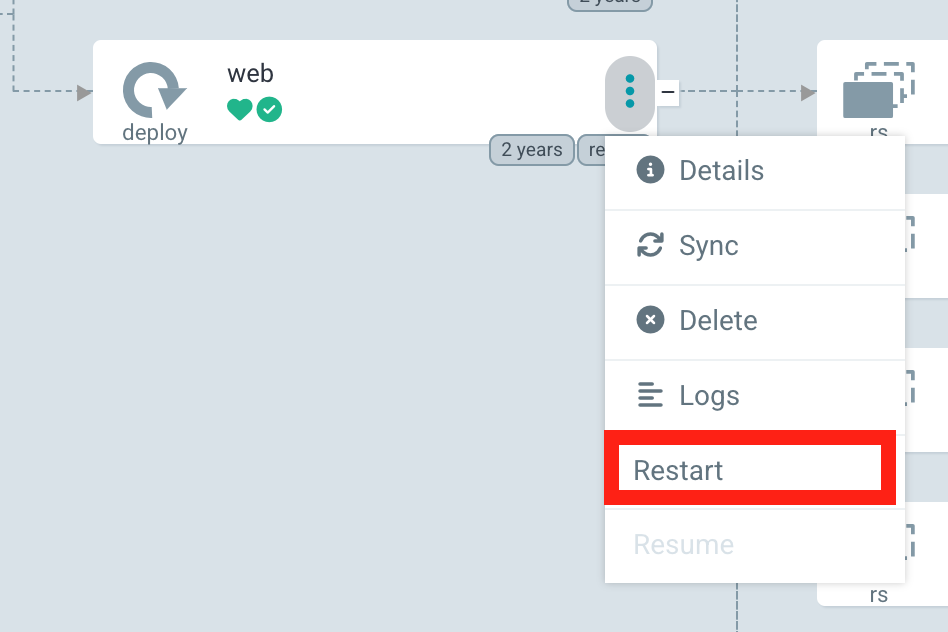Toggle the web node three-dot menu
The image size is (948, 632).
(630, 92)
